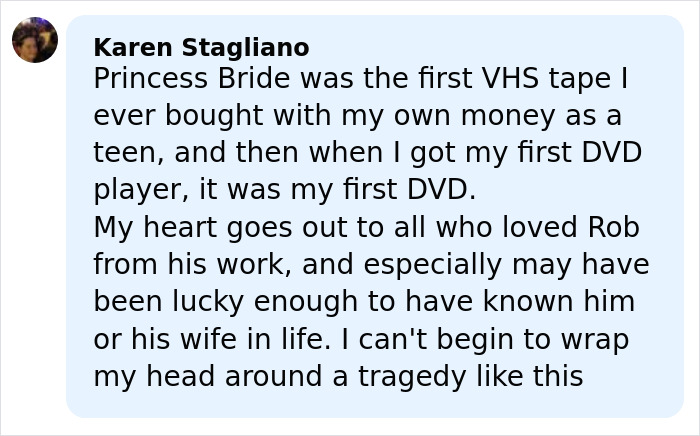Open Karen Stagliano's profile name link
Image resolution: width=700 pixels, height=436 pixels.
point(201,47)
